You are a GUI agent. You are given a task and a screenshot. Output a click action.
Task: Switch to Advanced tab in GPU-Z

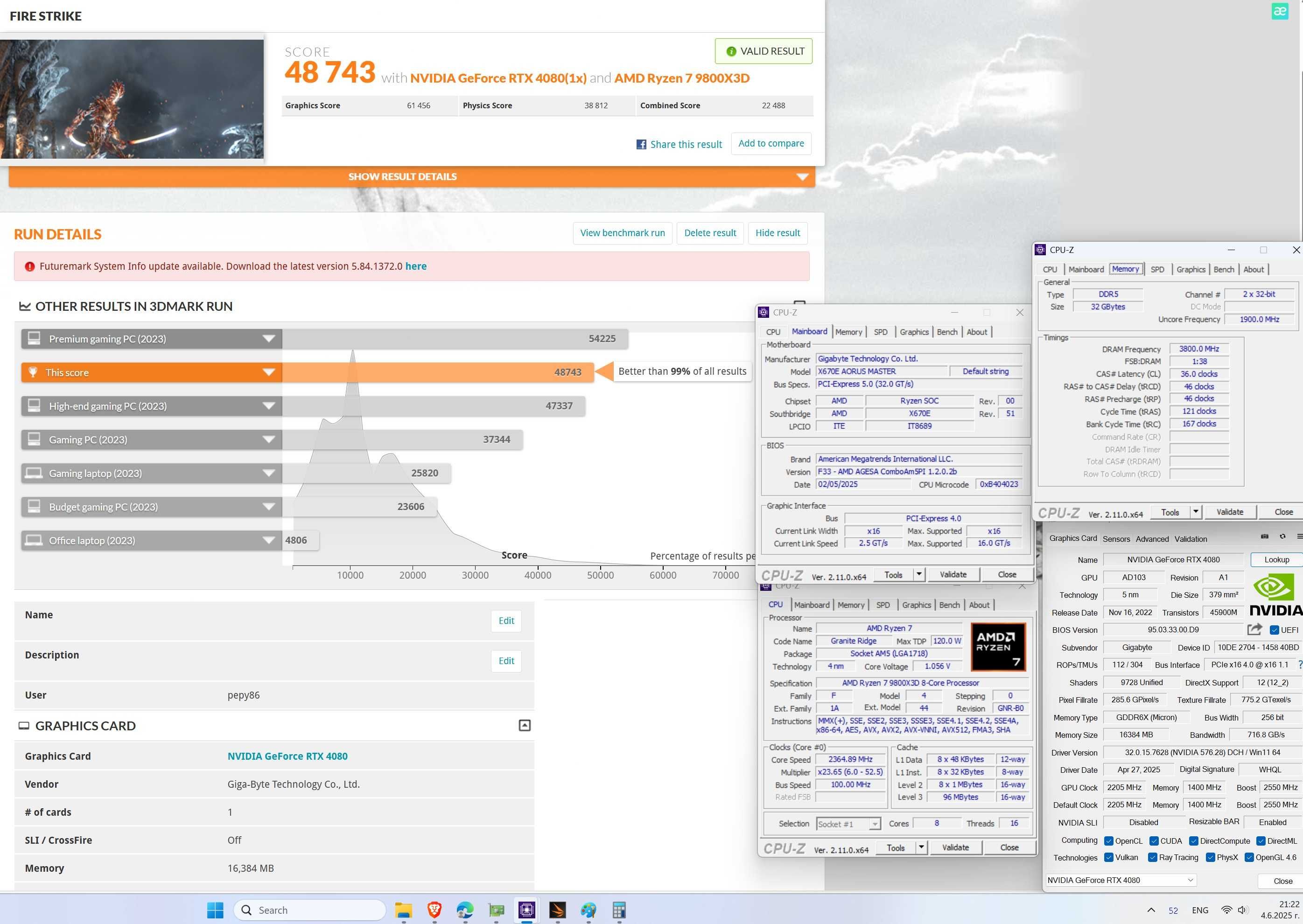[x=1152, y=539]
